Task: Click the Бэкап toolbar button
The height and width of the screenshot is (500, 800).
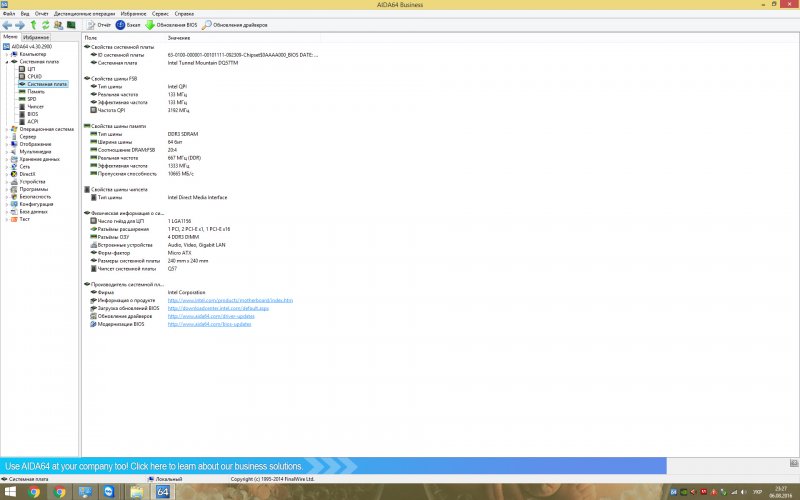Action: coord(128,24)
